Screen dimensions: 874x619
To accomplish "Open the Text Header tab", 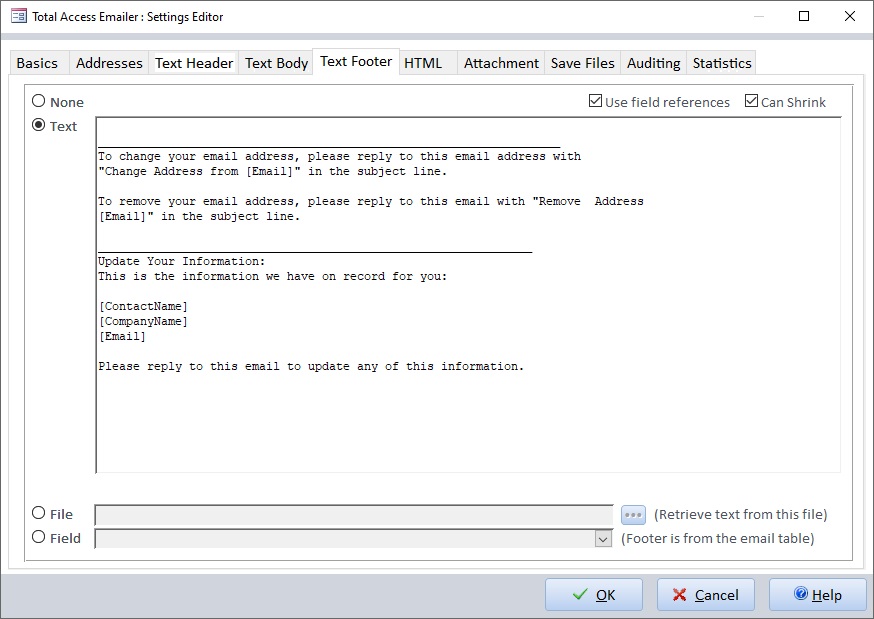I will click(x=194, y=63).
